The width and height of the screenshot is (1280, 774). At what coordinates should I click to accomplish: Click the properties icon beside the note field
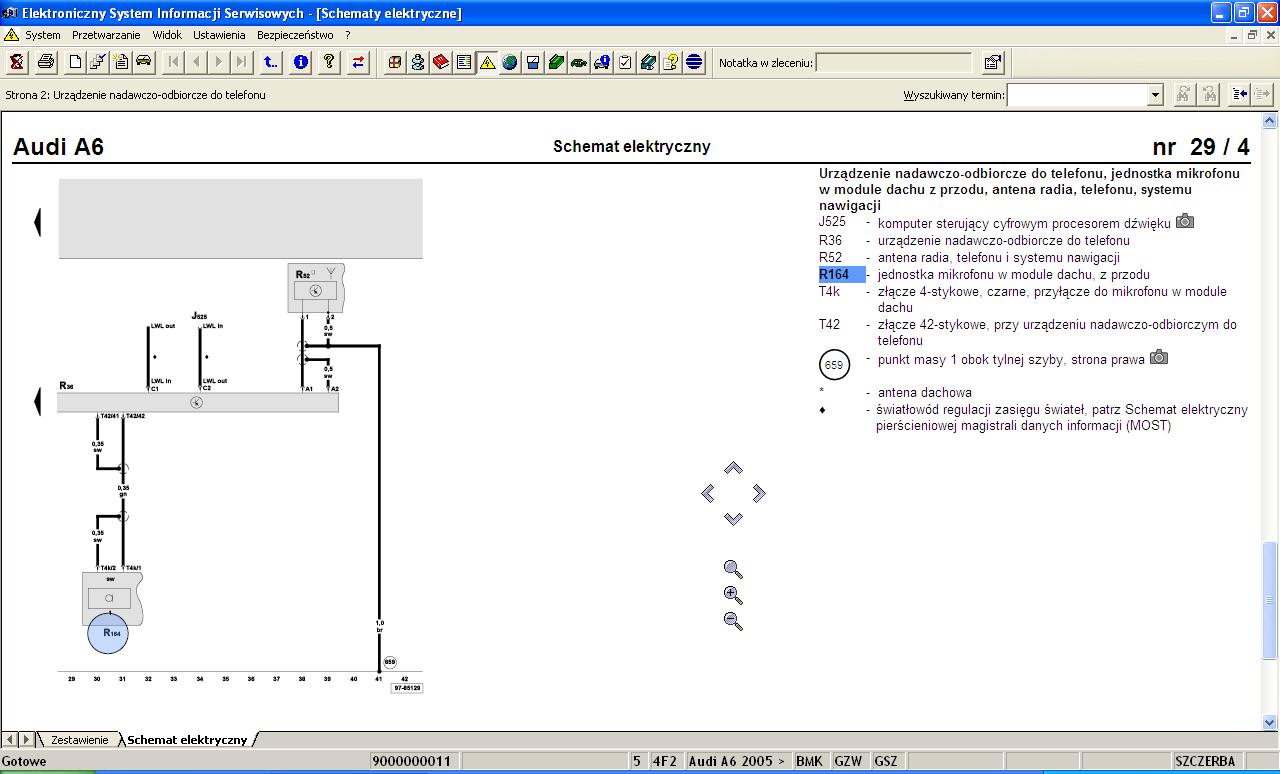pyautogui.click(x=992, y=62)
